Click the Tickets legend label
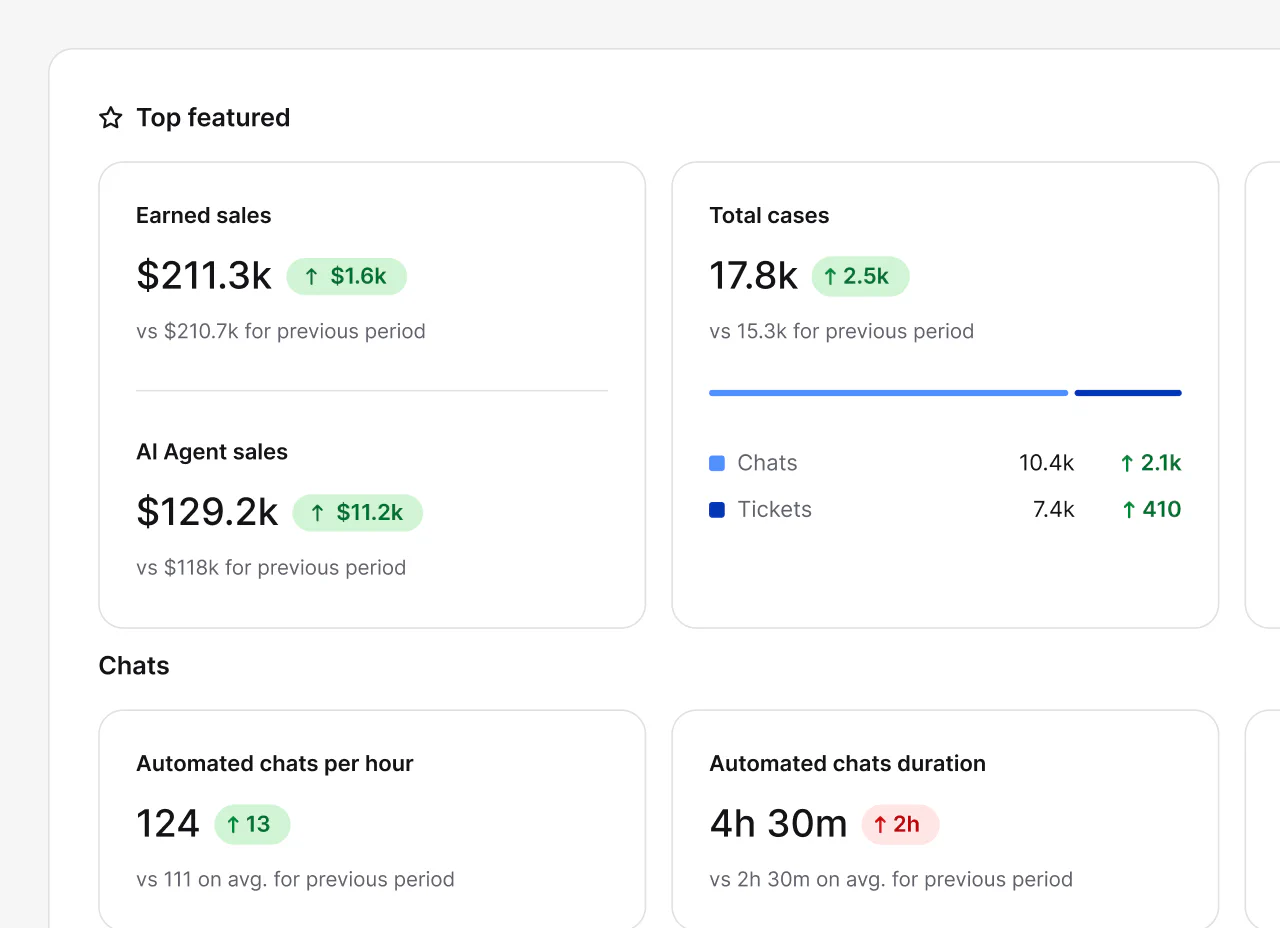 click(x=774, y=510)
